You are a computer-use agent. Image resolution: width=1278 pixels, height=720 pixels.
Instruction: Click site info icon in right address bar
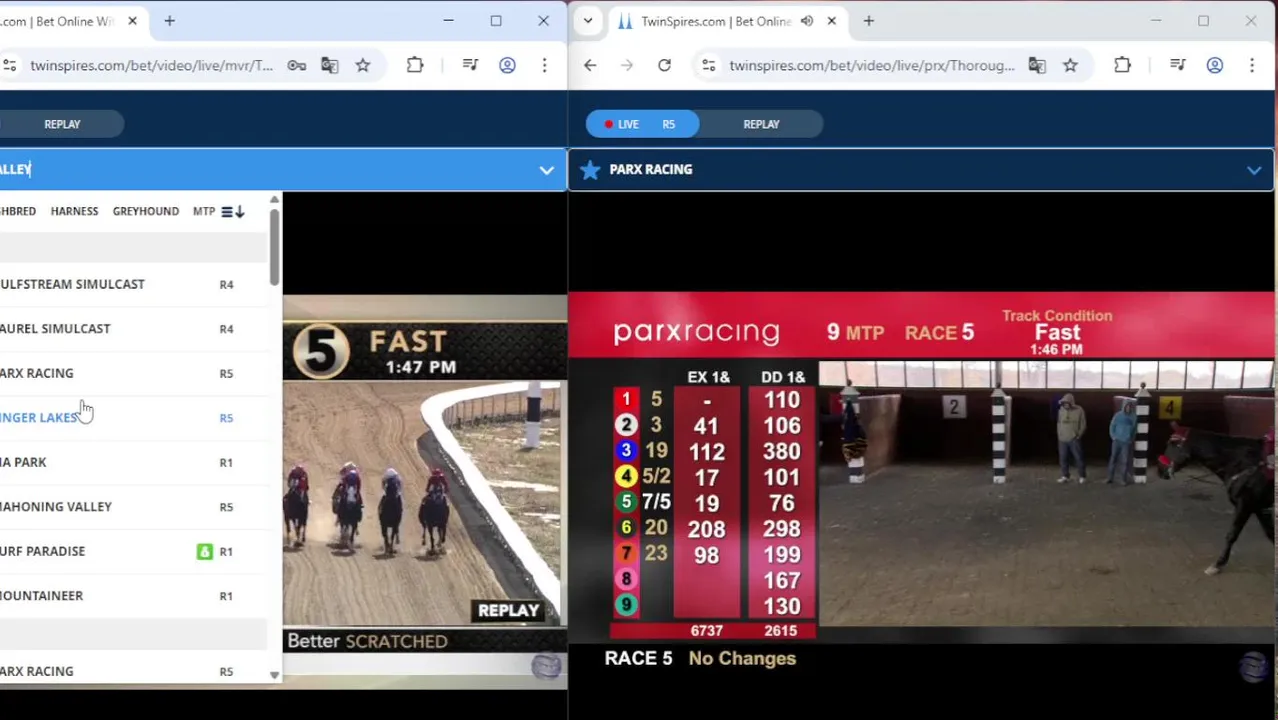point(708,65)
